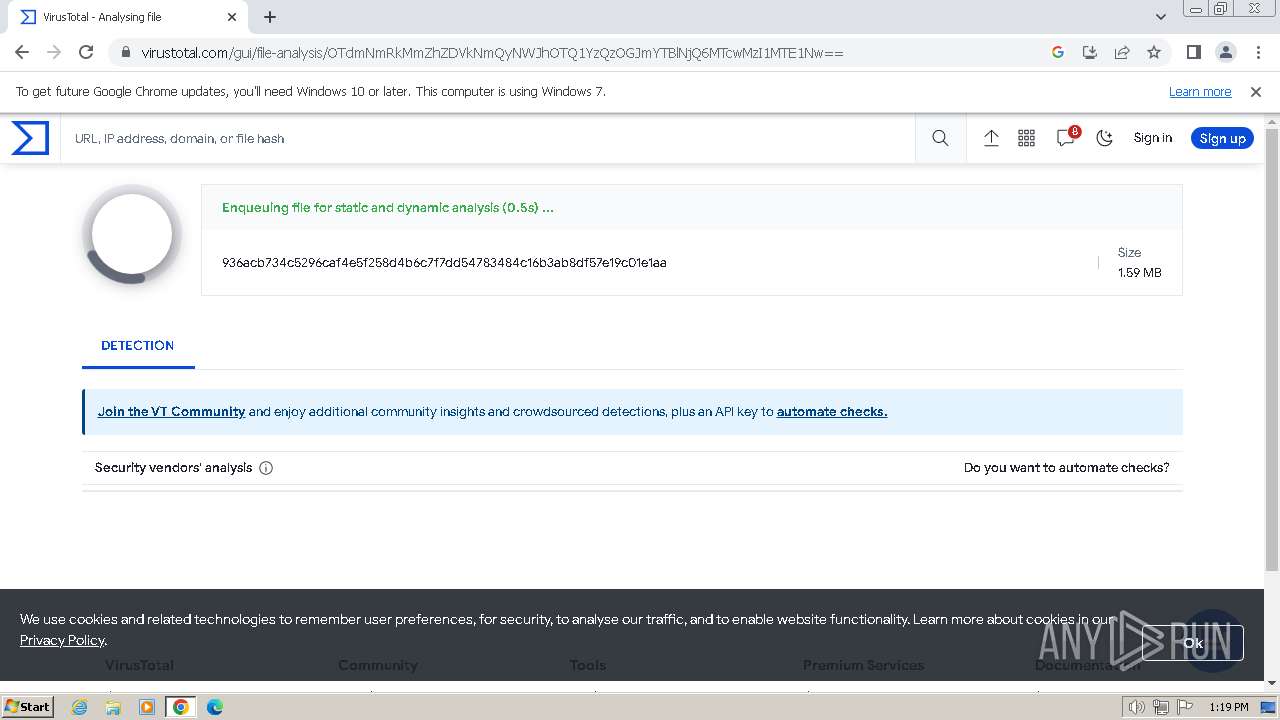
Task: Click the Chrome taskbar icon
Action: pyautogui.click(x=180, y=707)
